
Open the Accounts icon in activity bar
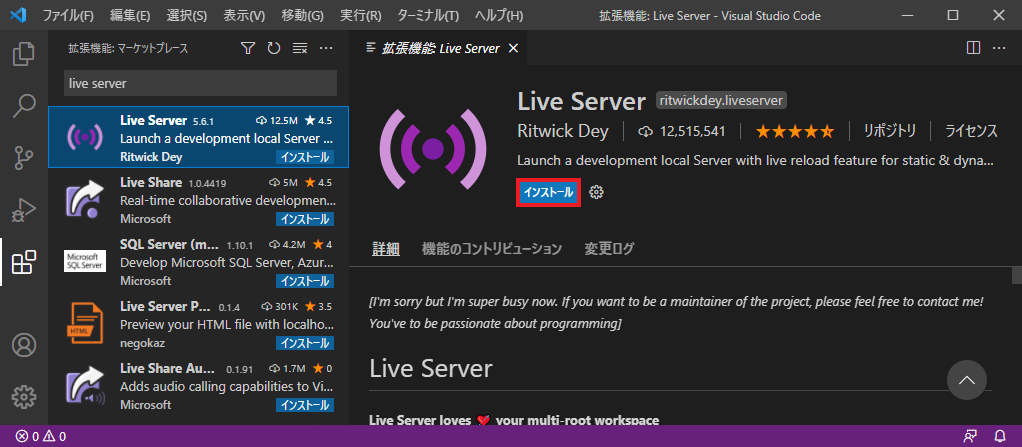24,345
